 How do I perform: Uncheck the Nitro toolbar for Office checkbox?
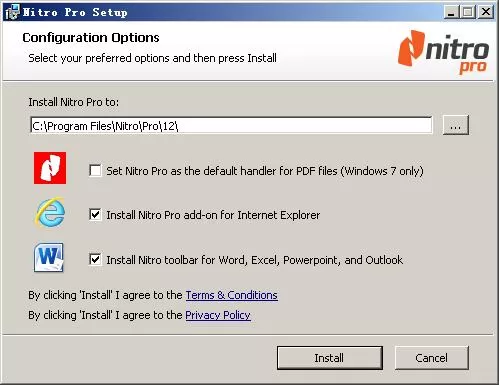pos(95,259)
